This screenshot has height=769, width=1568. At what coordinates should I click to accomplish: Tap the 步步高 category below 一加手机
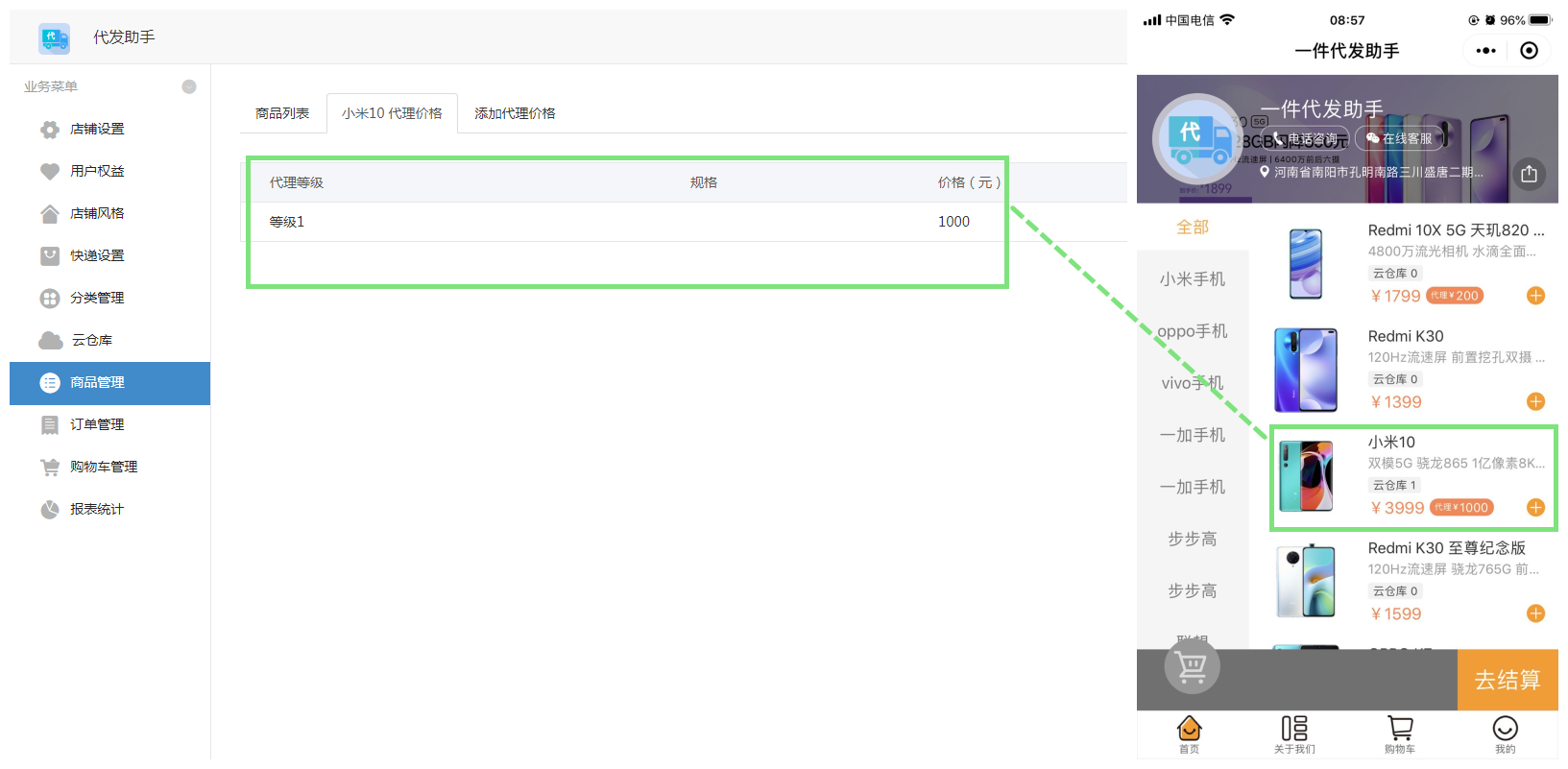coord(1193,539)
